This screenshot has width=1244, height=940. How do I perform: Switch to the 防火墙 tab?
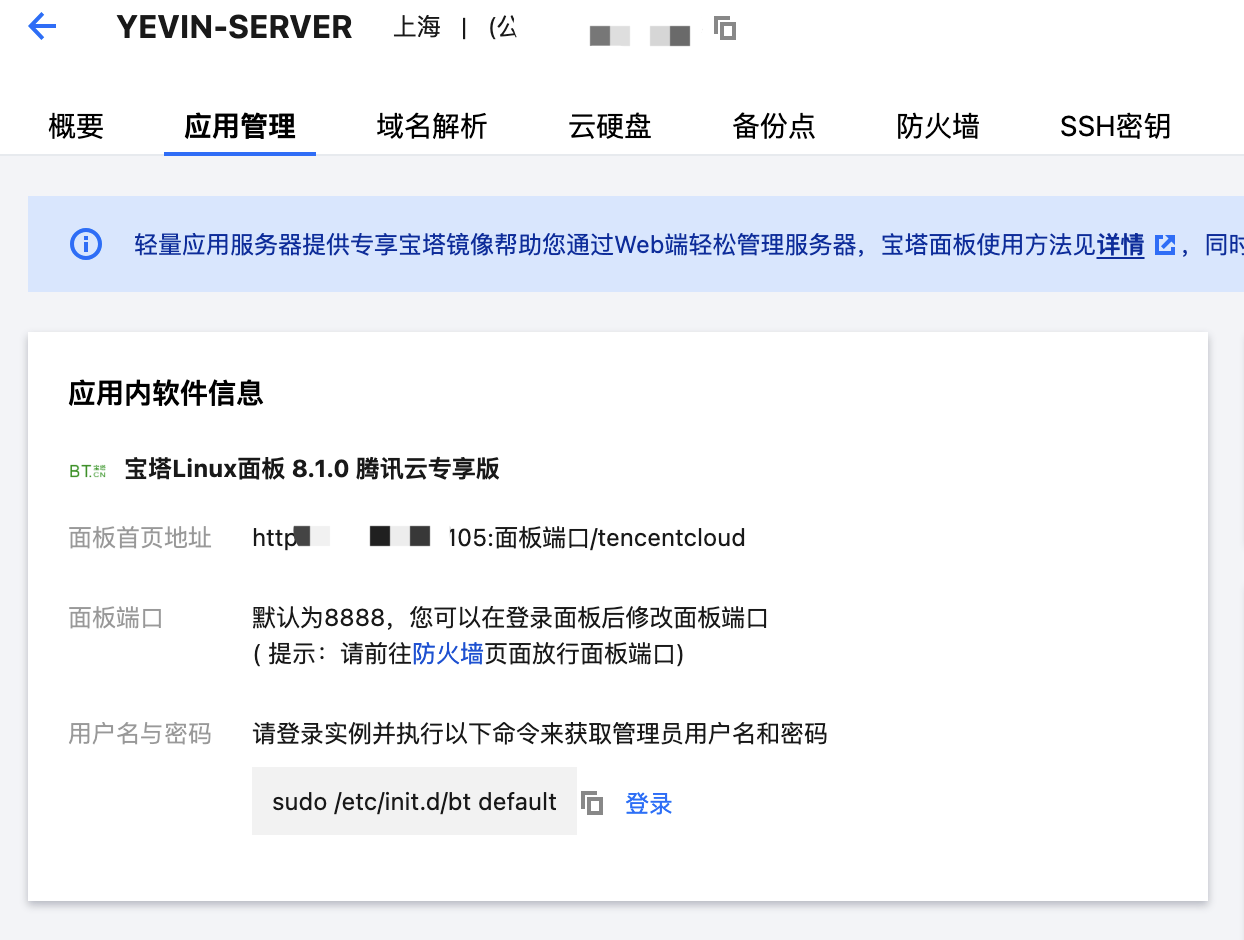[938, 127]
